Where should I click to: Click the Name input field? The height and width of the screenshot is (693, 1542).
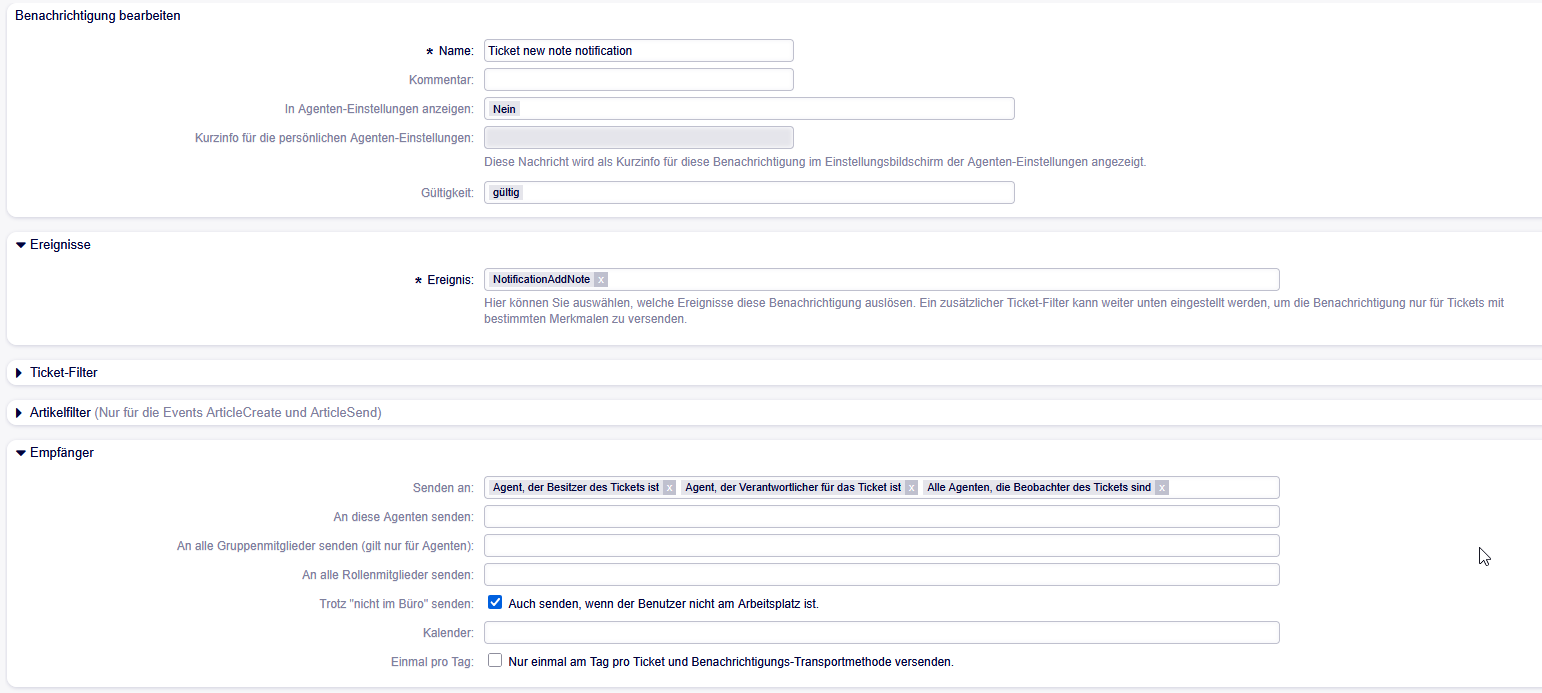coord(638,51)
